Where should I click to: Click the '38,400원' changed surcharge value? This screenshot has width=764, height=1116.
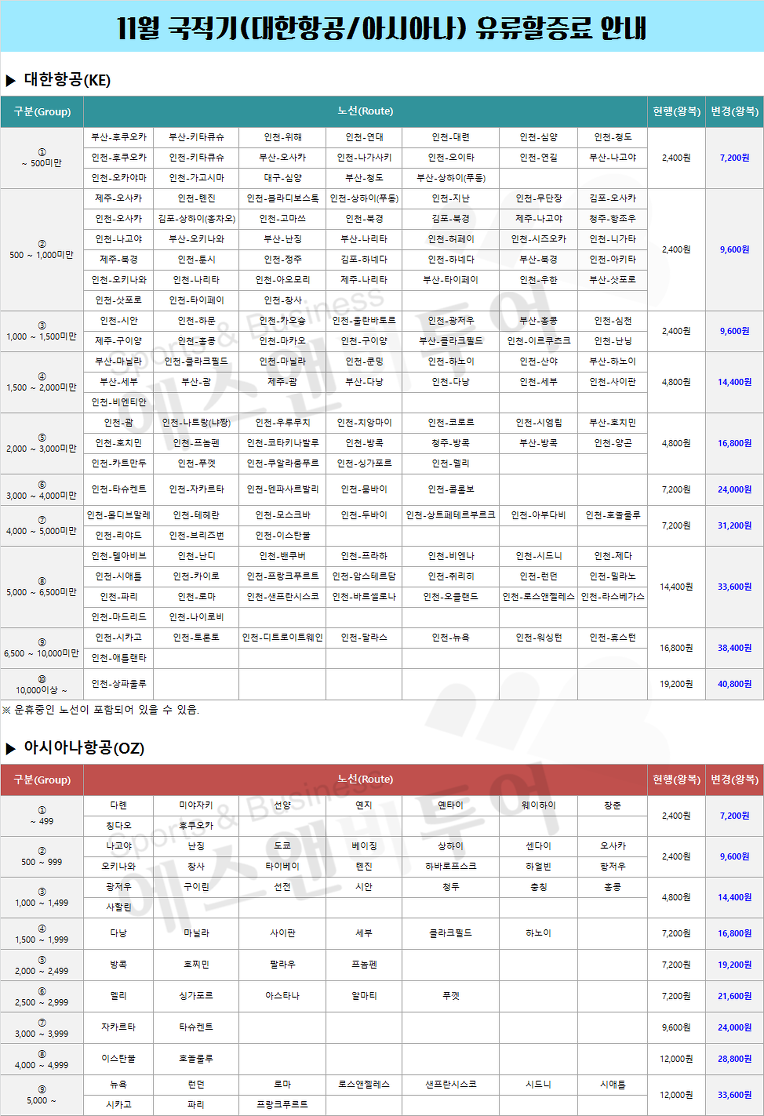coord(735,648)
